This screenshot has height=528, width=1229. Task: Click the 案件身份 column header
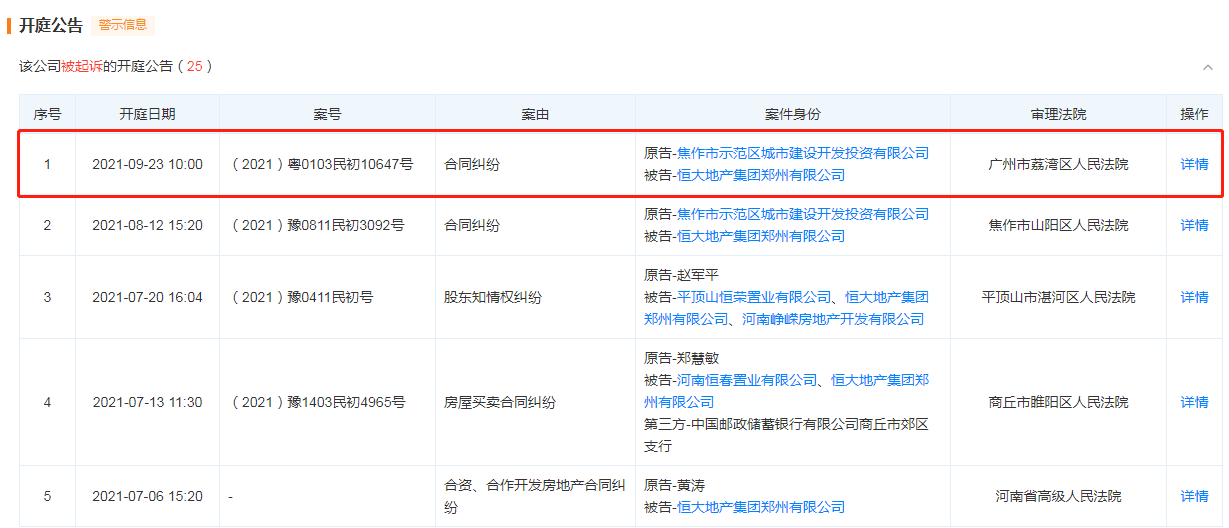[x=793, y=114]
